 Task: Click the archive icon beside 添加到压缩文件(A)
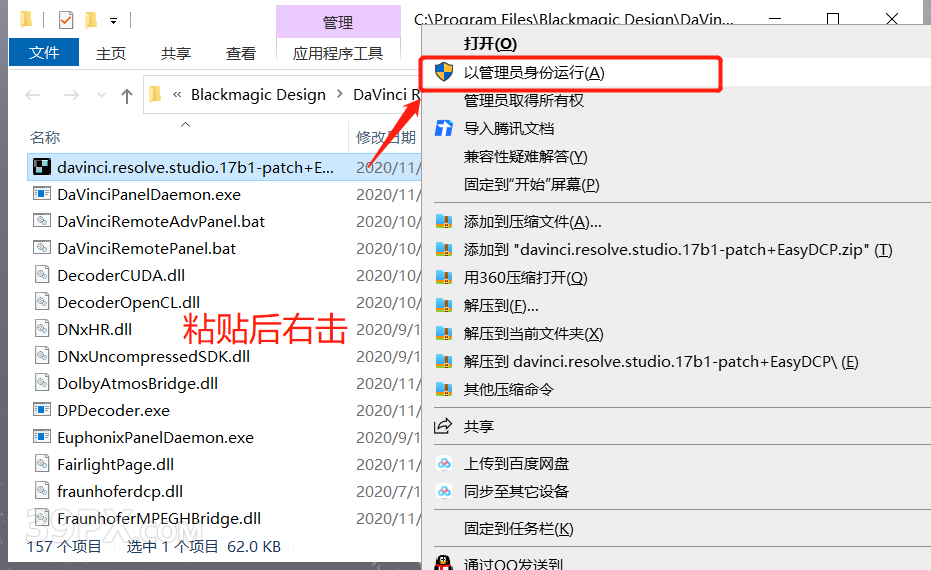[444, 222]
